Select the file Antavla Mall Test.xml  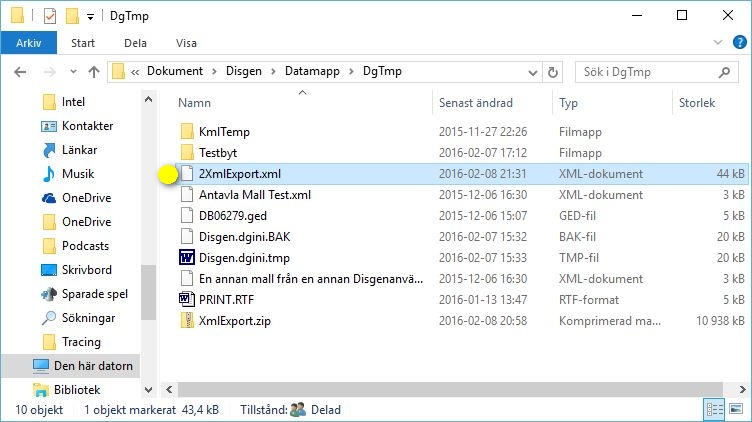click(x=255, y=195)
